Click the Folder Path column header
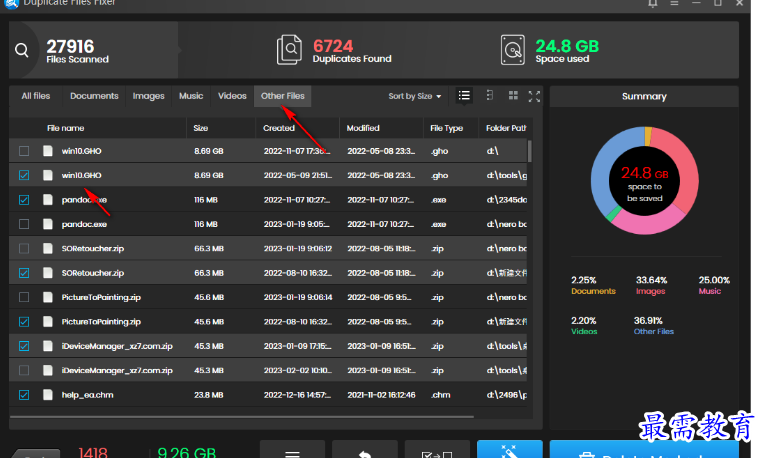This screenshot has height=458, width=763. point(506,128)
